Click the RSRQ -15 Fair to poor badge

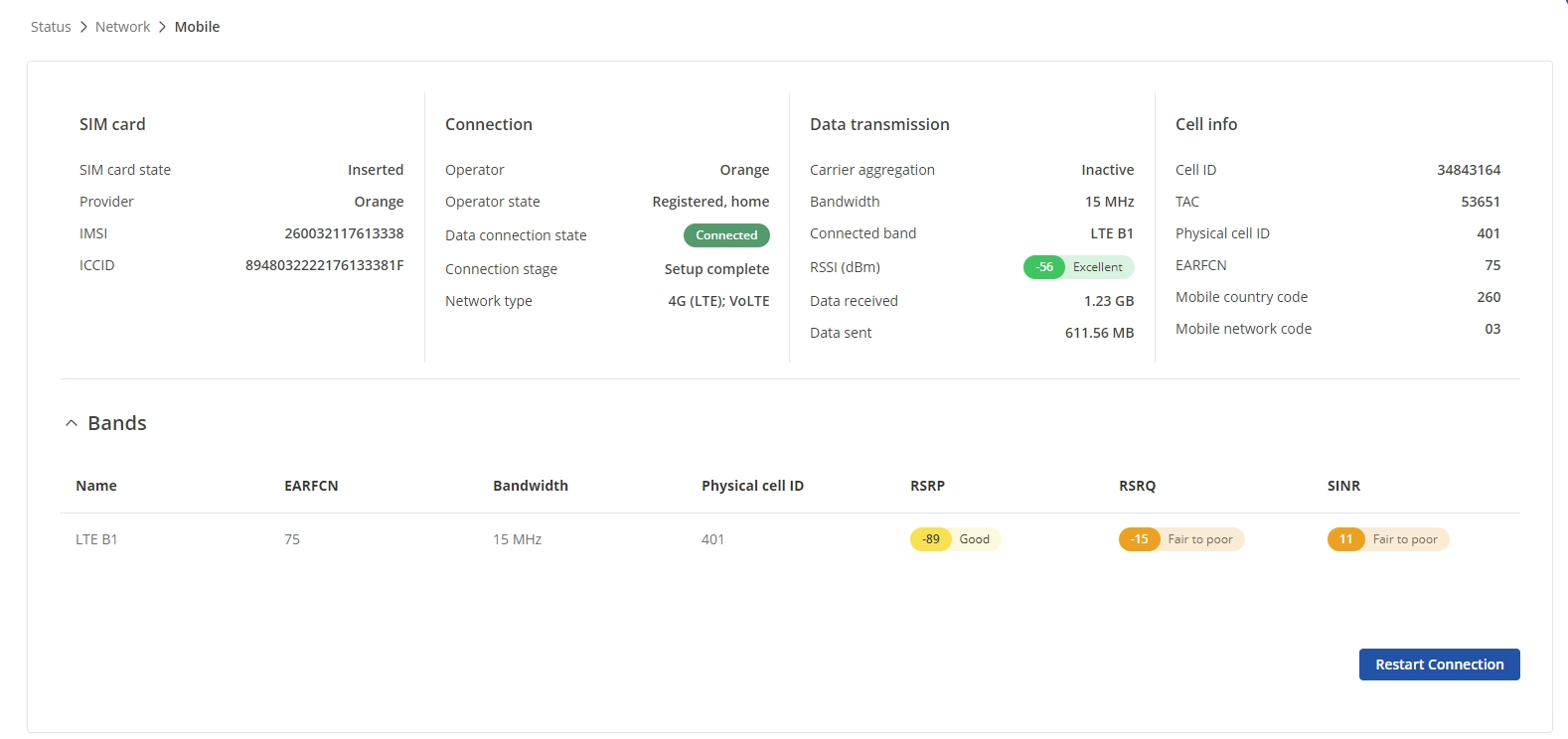tap(1181, 539)
